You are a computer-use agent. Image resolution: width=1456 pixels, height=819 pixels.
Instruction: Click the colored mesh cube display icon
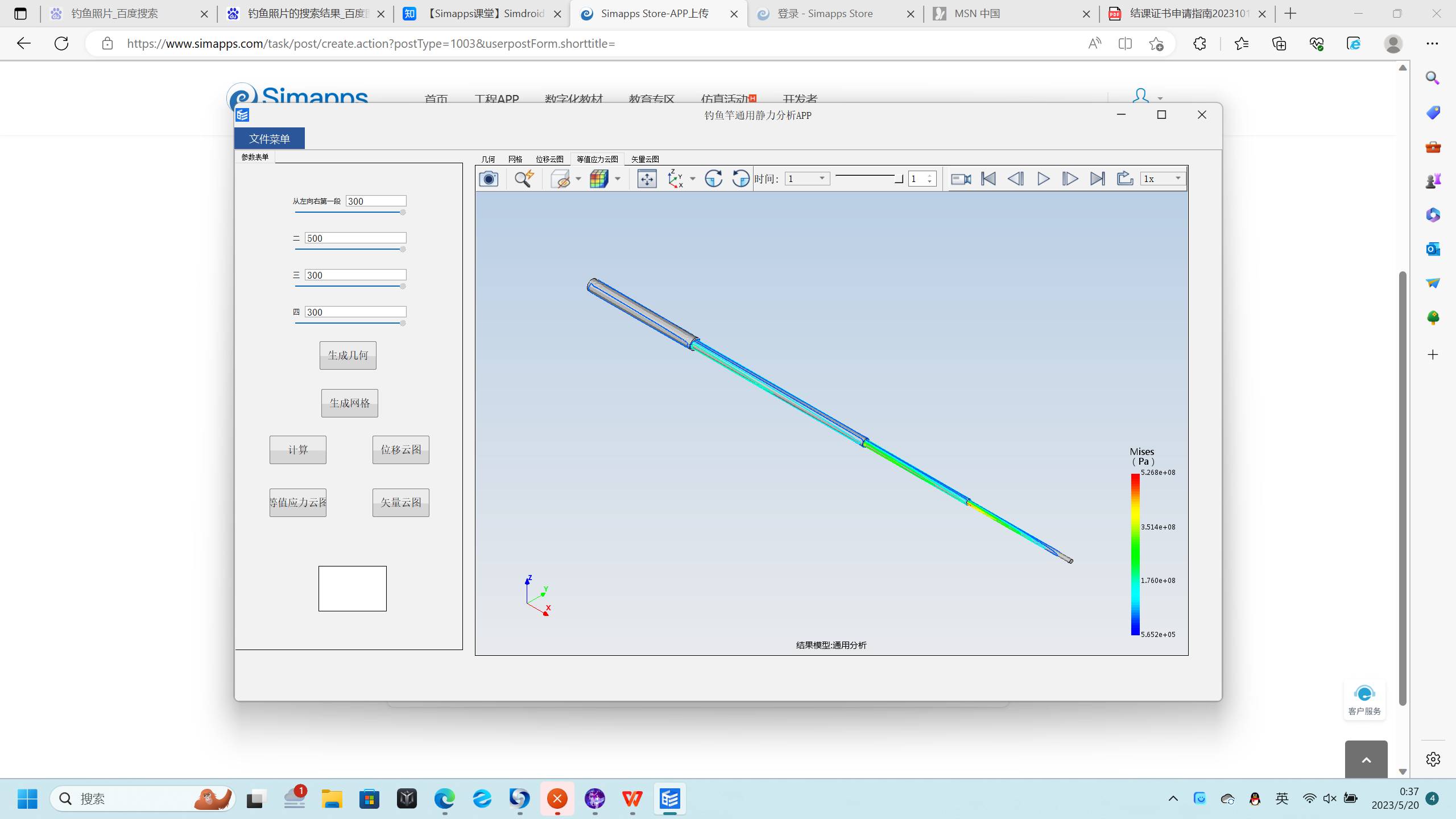(x=599, y=179)
